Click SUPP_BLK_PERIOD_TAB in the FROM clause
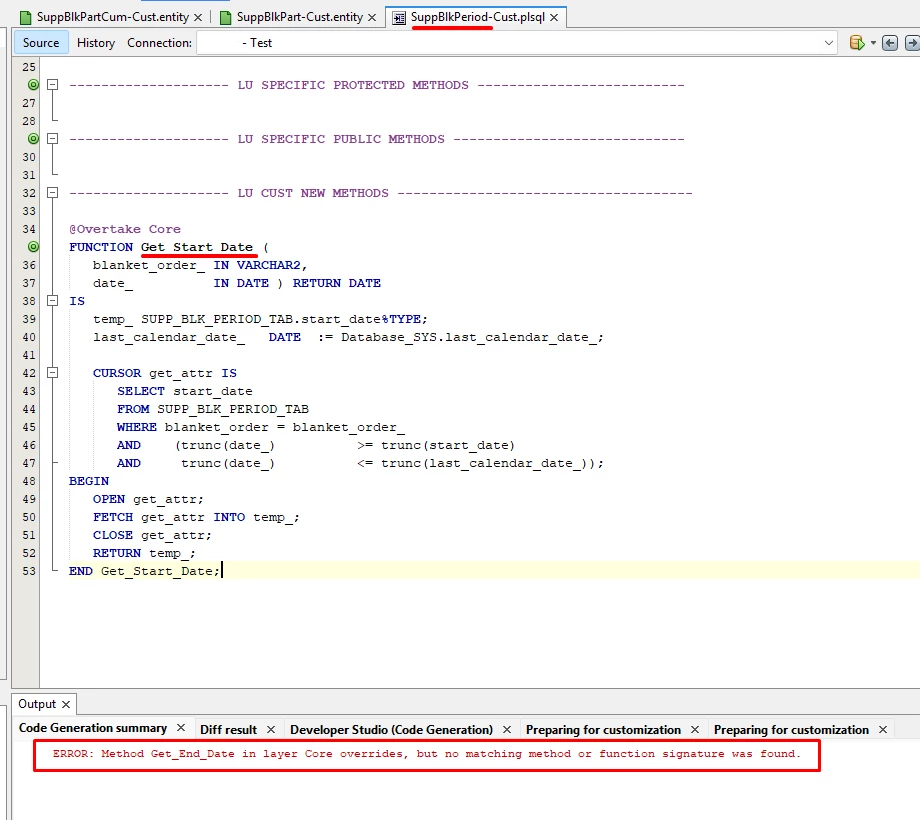Screen dimensions: 920x820 click(233, 409)
